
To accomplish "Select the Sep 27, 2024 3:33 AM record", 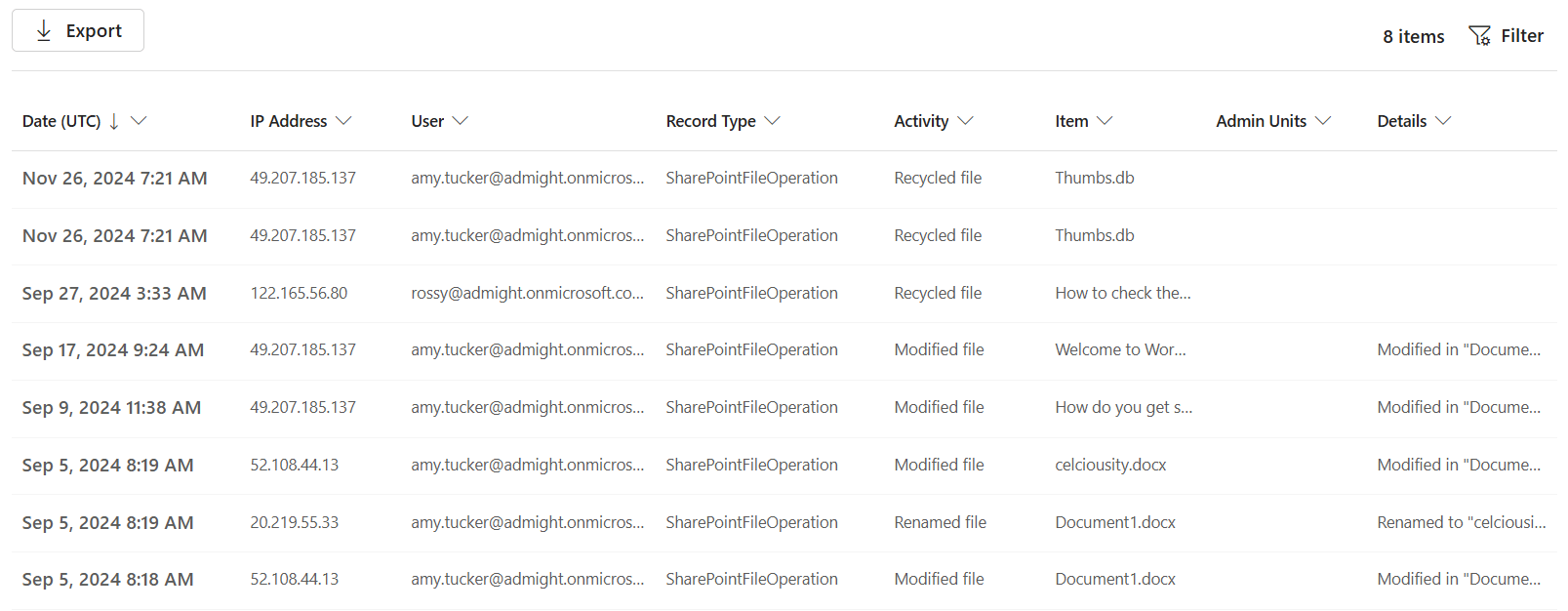I will (x=114, y=294).
